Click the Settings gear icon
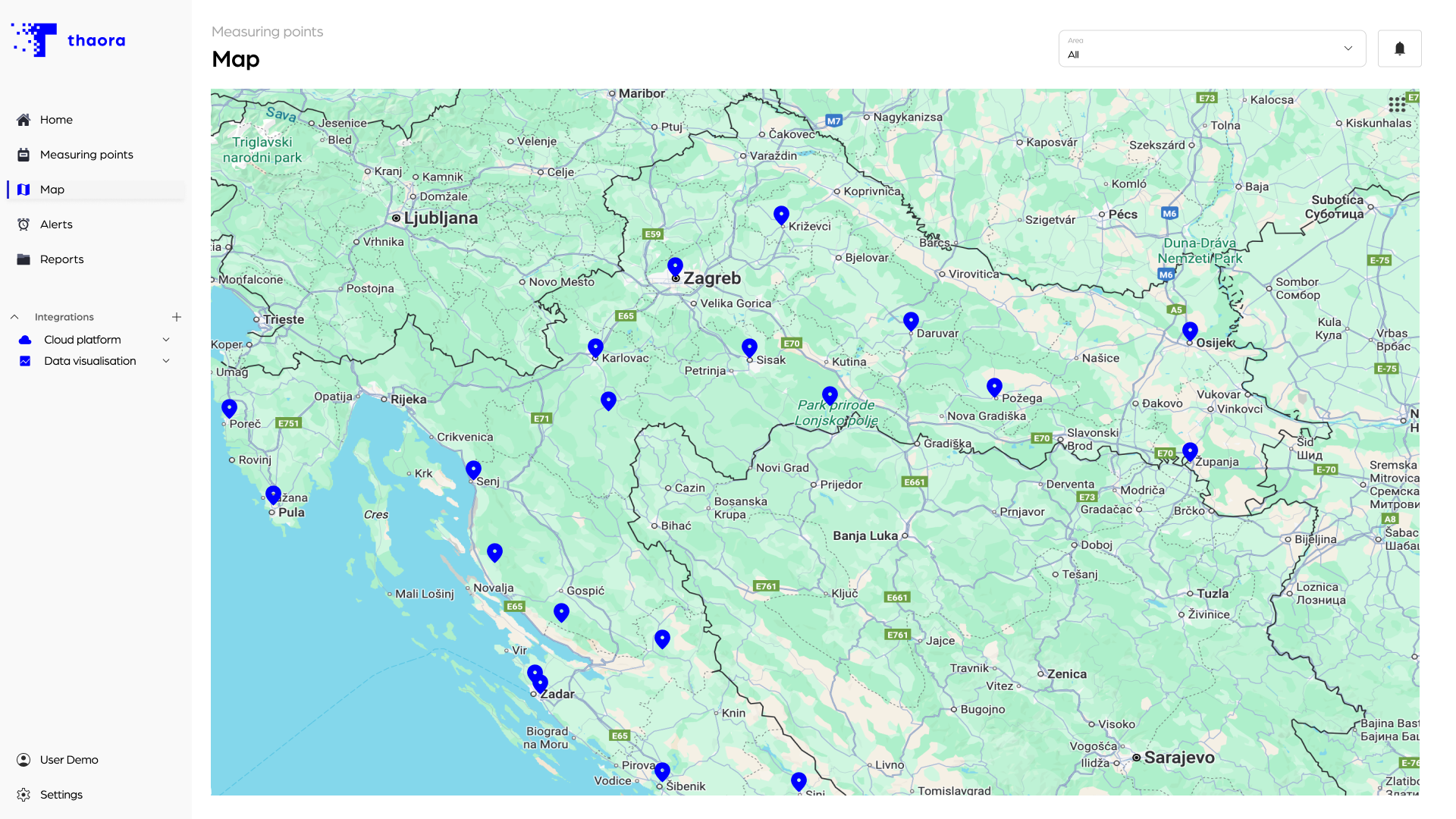Image resolution: width=1456 pixels, height=819 pixels. [x=24, y=795]
